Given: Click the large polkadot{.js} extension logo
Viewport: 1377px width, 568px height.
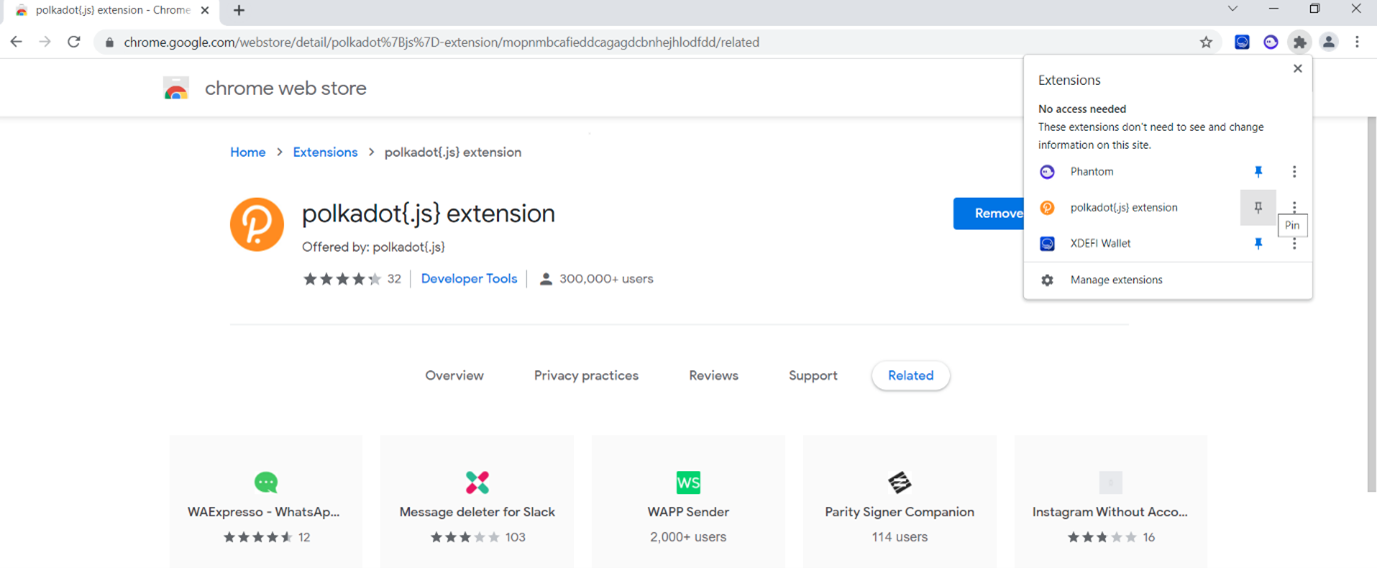Looking at the screenshot, I should 257,224.
